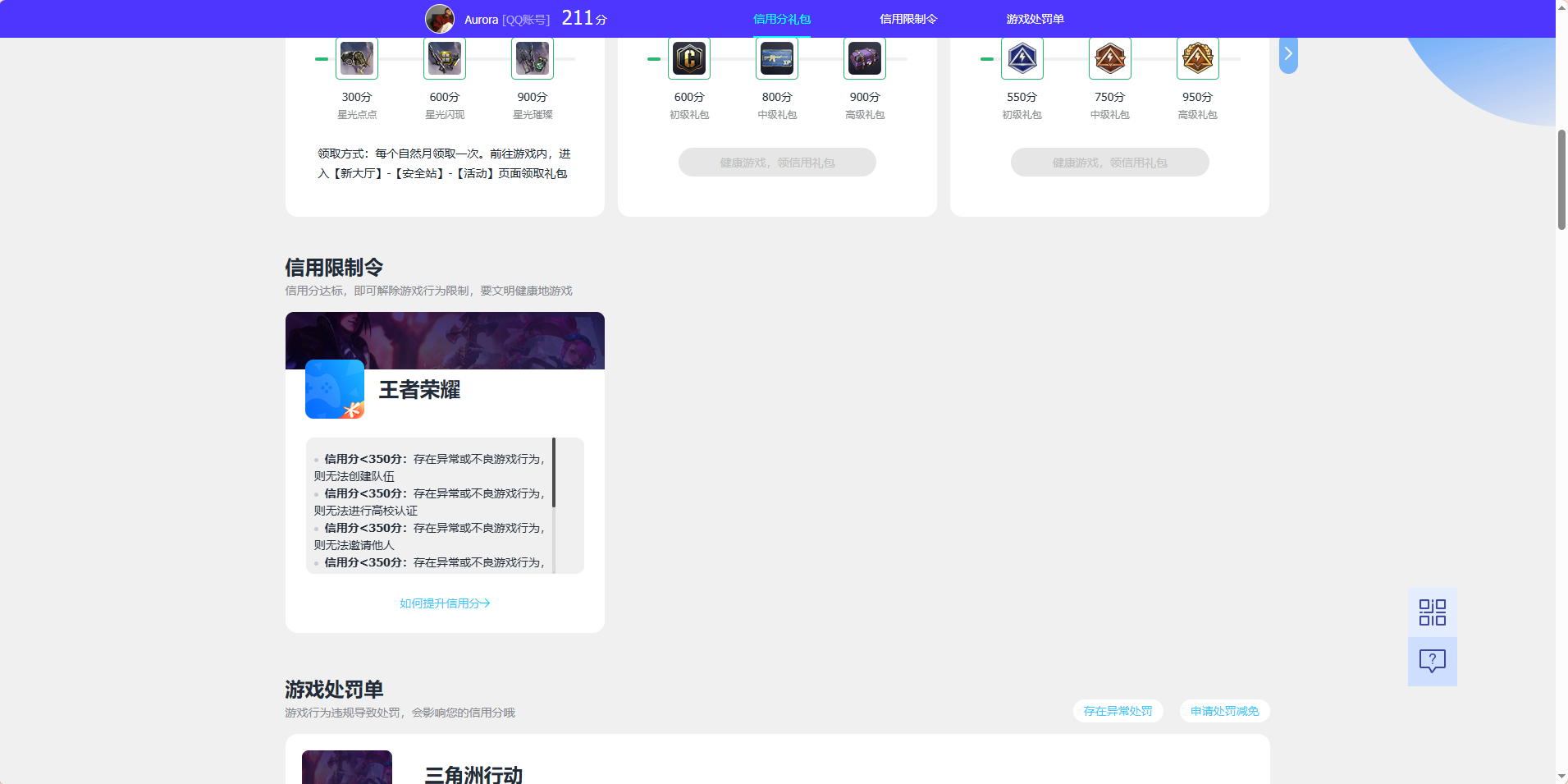This screenshot has width=1568, height=784.
Task: Click the 800分 score label
Action: [x=777, y=97]
